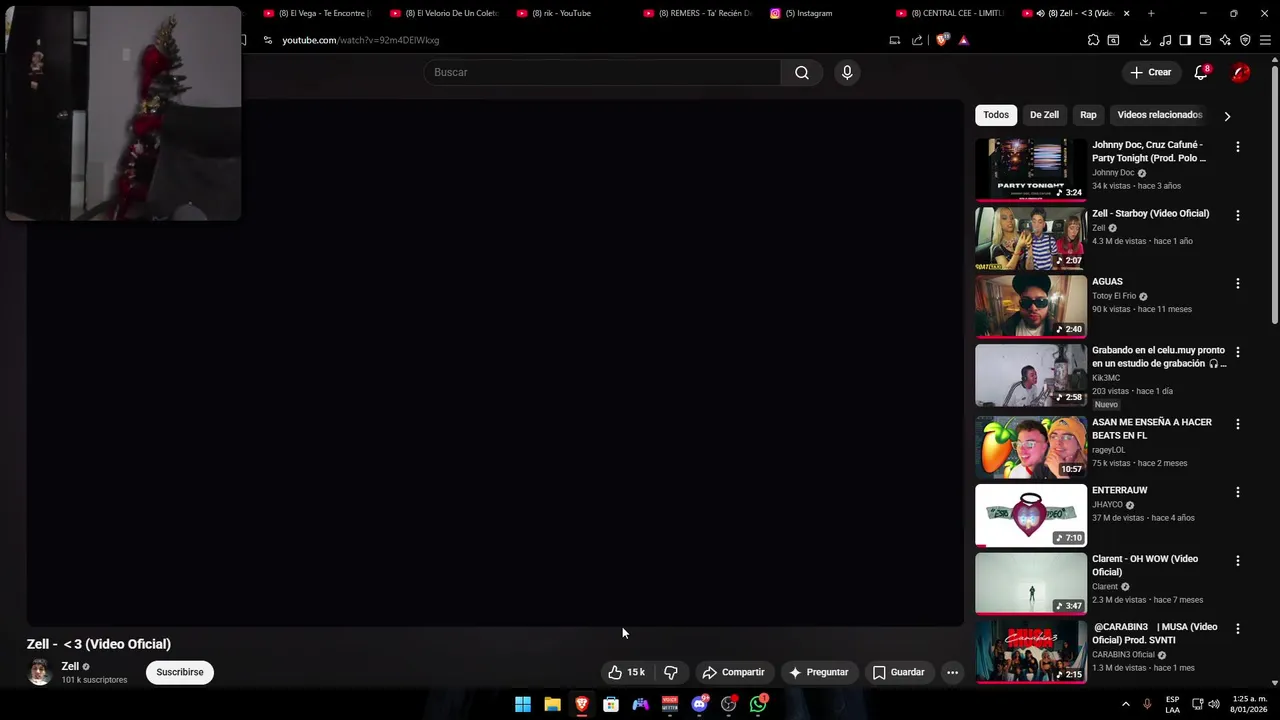
Task: Show more filter chips with right chevron
Action: click(1227, 116)
